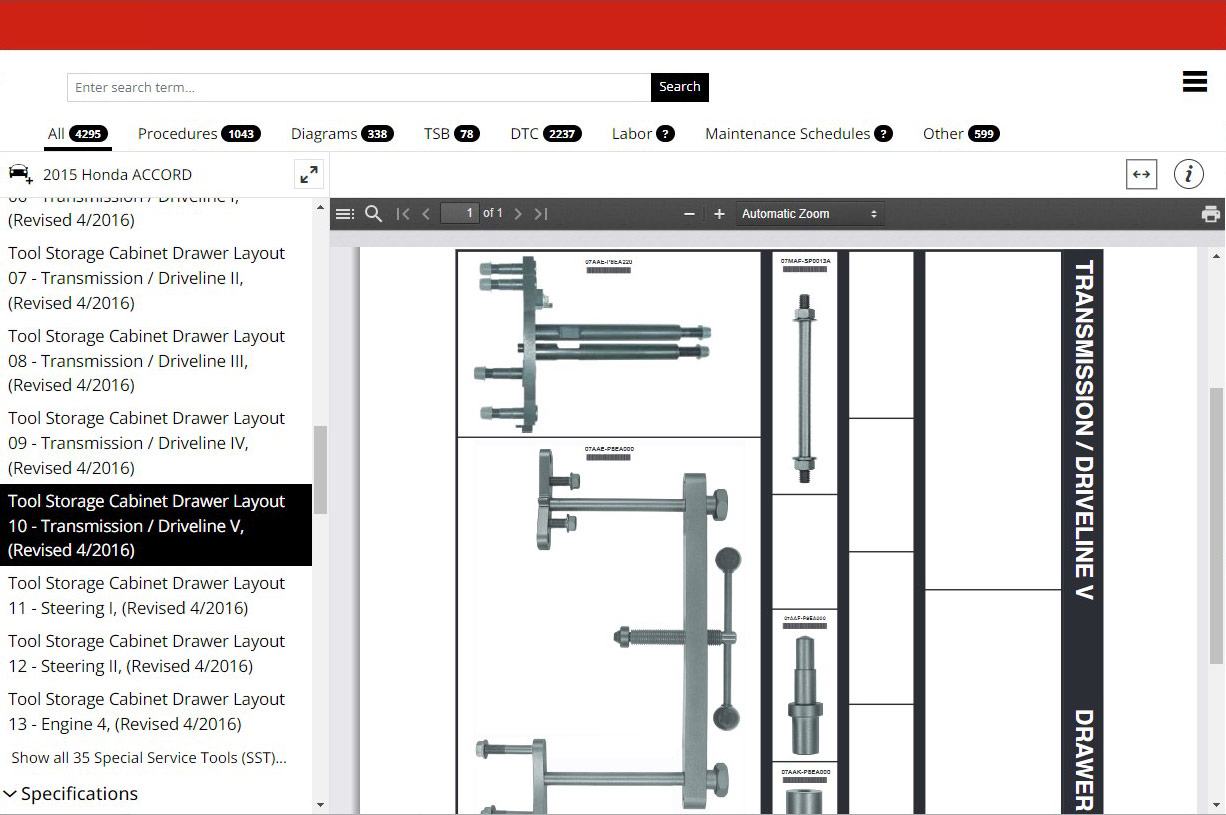Show all 35 Special Service Tools link
The width and height of the screenshot is (1226, 815).
tap(149, 758)
